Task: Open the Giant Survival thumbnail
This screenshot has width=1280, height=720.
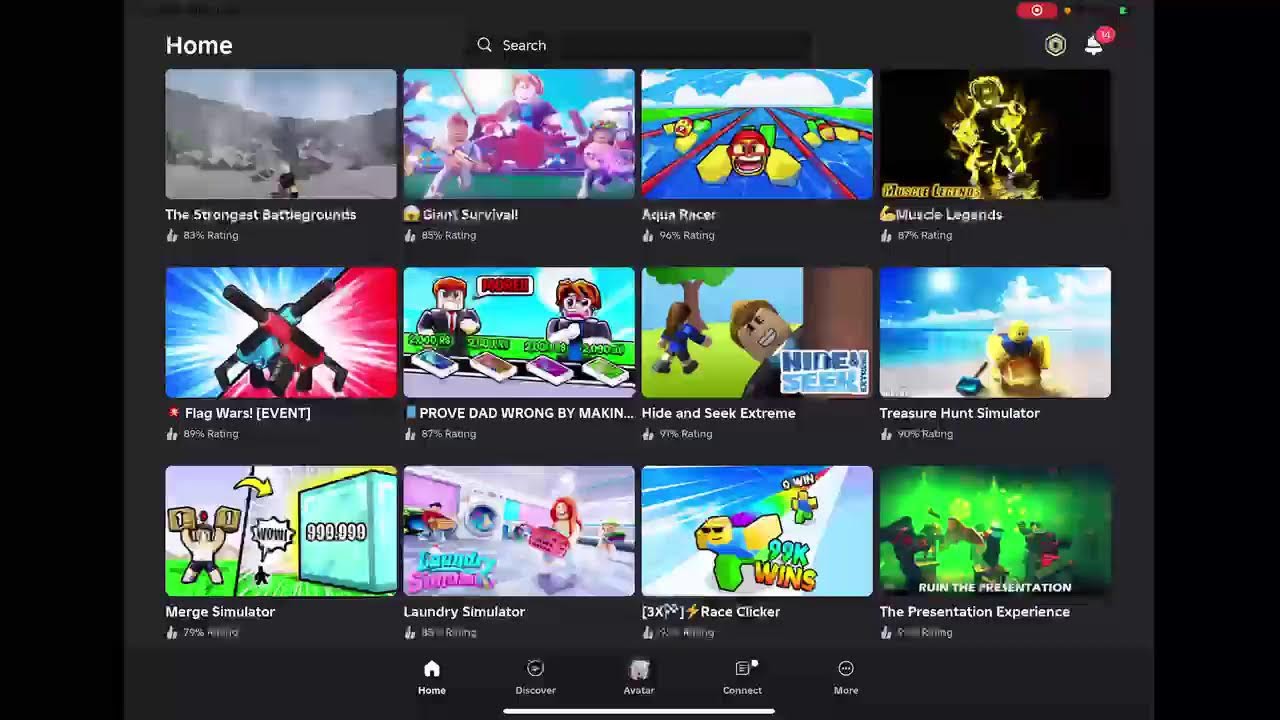Action: [x=519, y=134]
